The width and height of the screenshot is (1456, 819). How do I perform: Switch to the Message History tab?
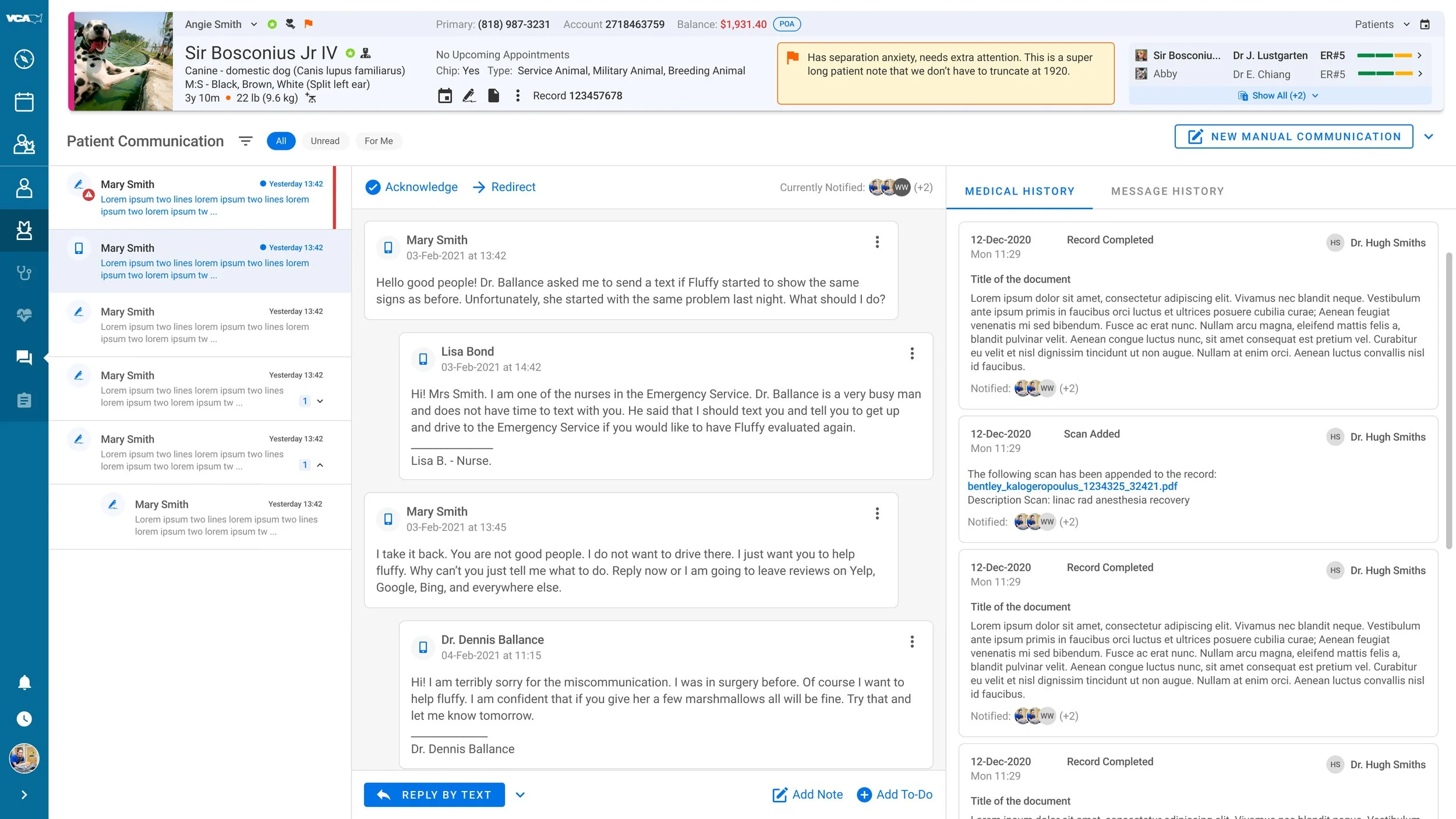(1167, 191)
